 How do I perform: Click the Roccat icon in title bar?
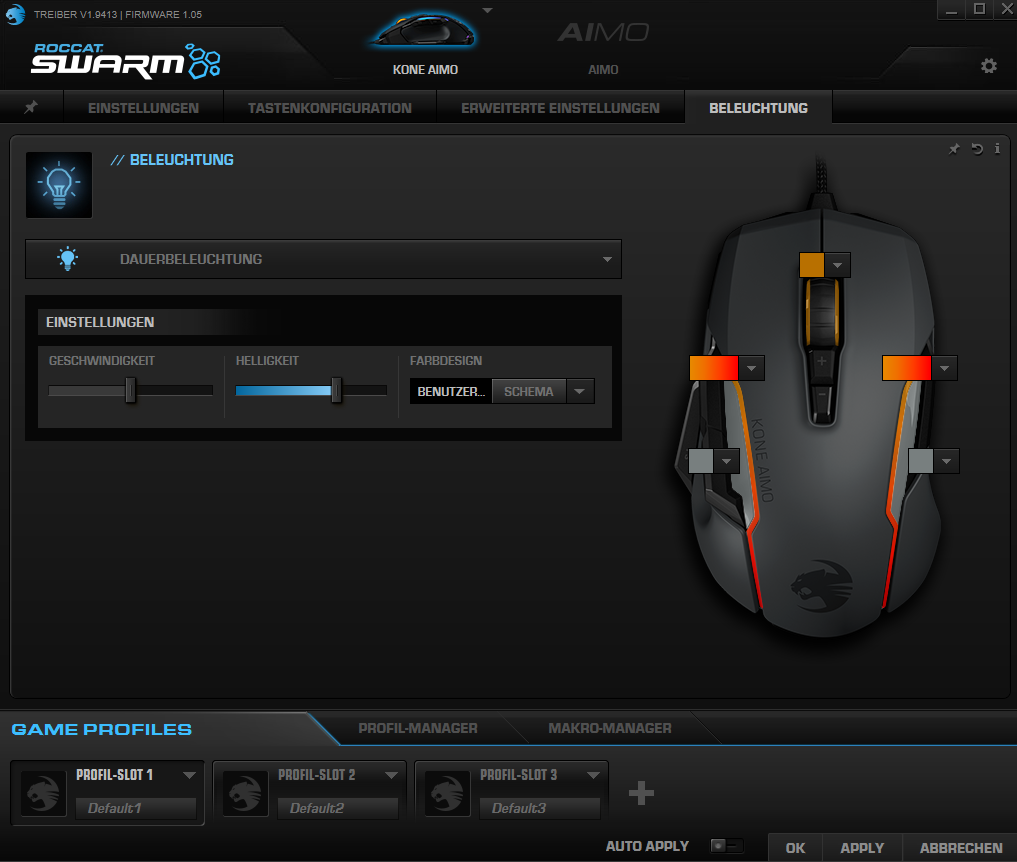click(x=15, y=14)
